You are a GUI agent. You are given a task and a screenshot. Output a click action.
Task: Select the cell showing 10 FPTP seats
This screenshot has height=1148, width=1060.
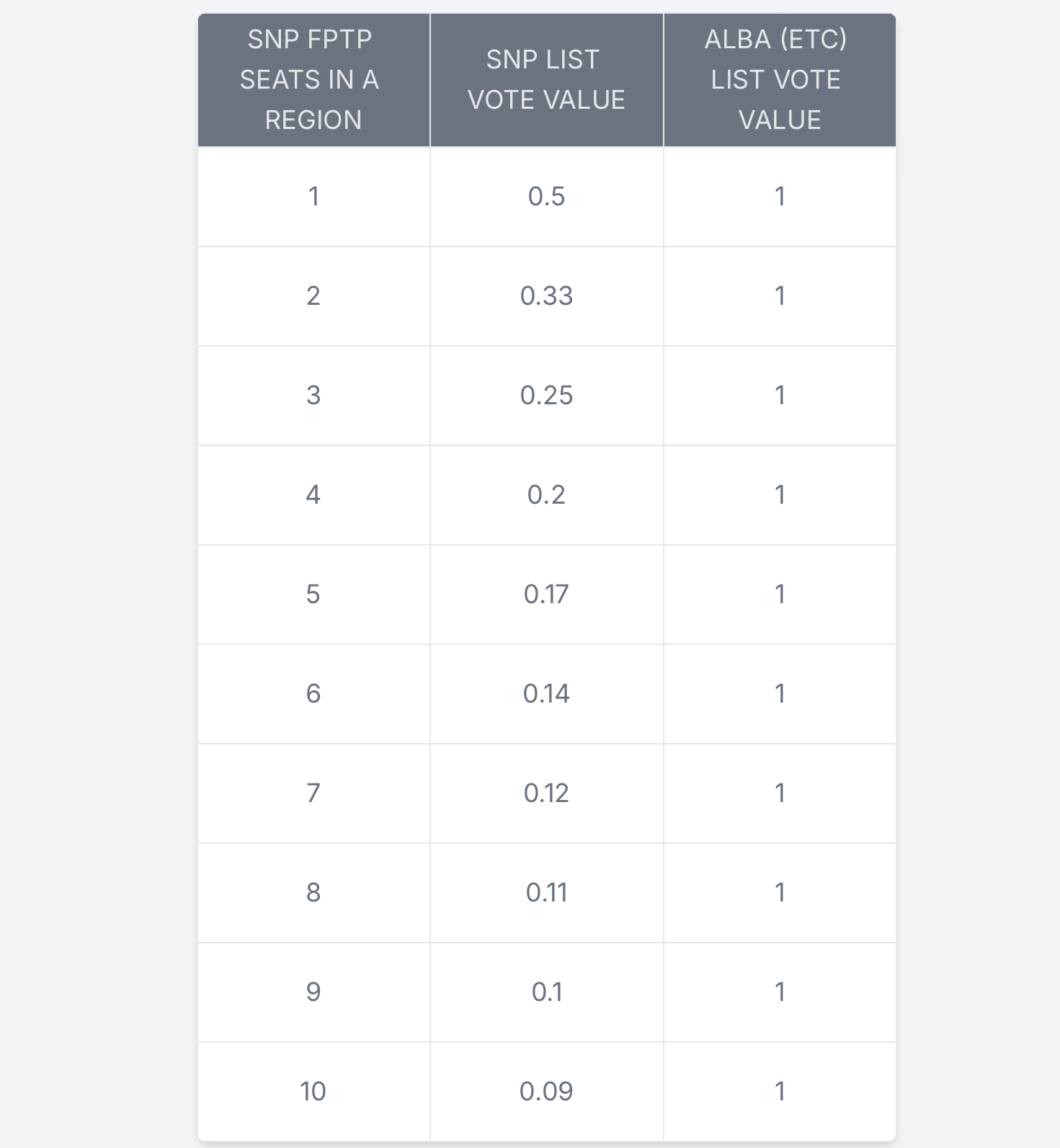(x=313, y=1091)
